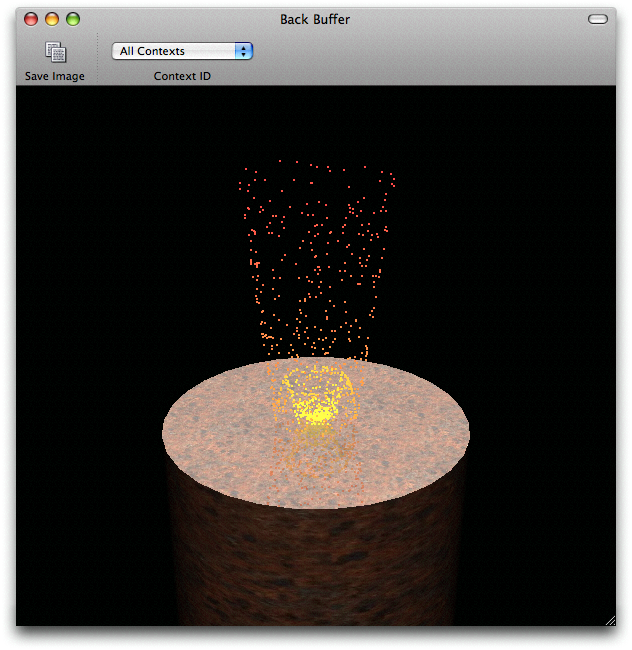Click the glowing yellow particle emitter center
Image resolution: width=632 pixels, height=650 pixels.
(x=318, y=413)
